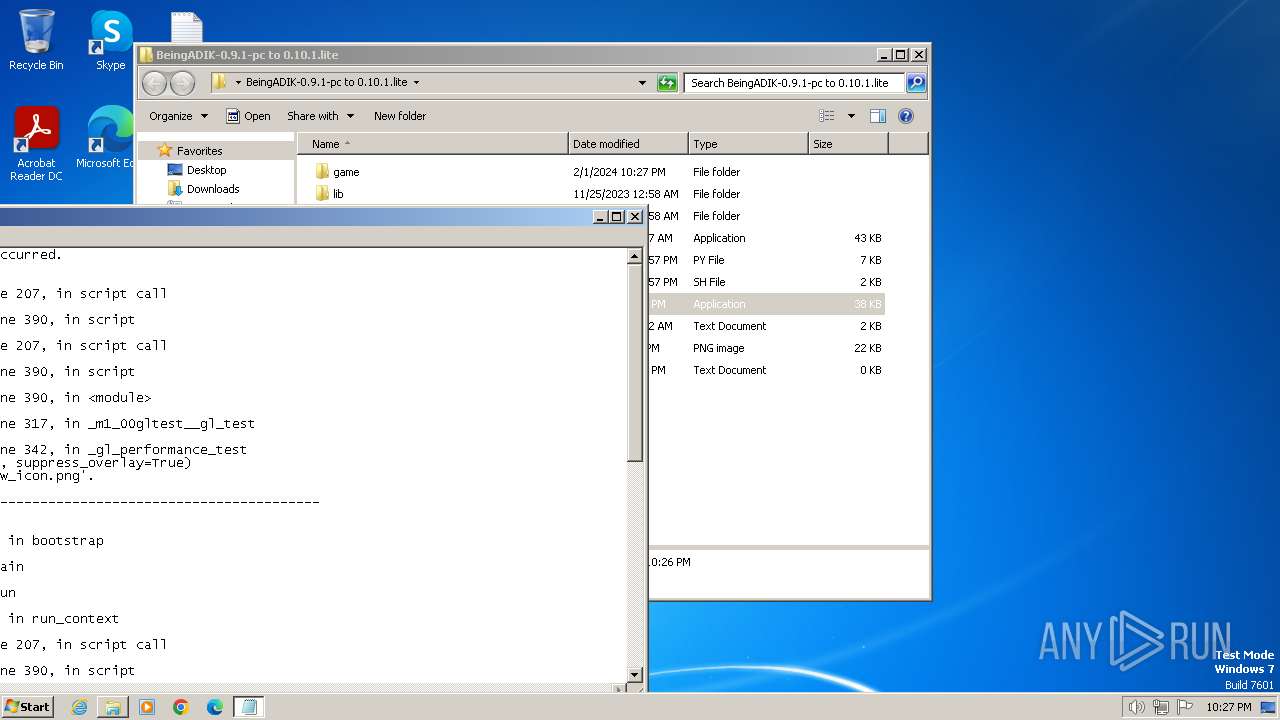
Task: Expand address bar history dropdown arrow
Action: [x=642, y=83]
